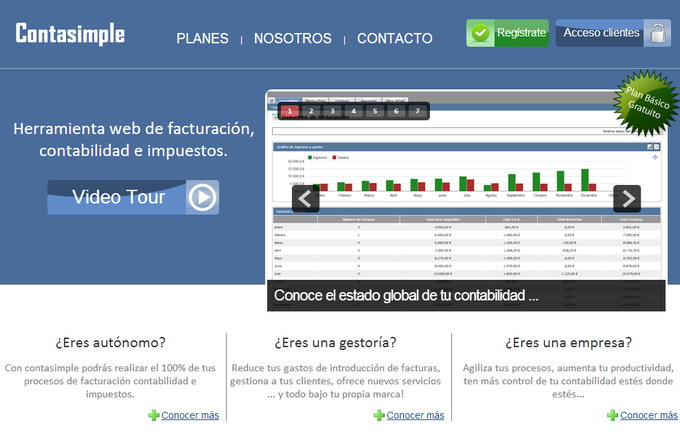Jump to slide 5 in the slideshow
The height and width of the screenshot is (440, 680).
coord(375,111)
